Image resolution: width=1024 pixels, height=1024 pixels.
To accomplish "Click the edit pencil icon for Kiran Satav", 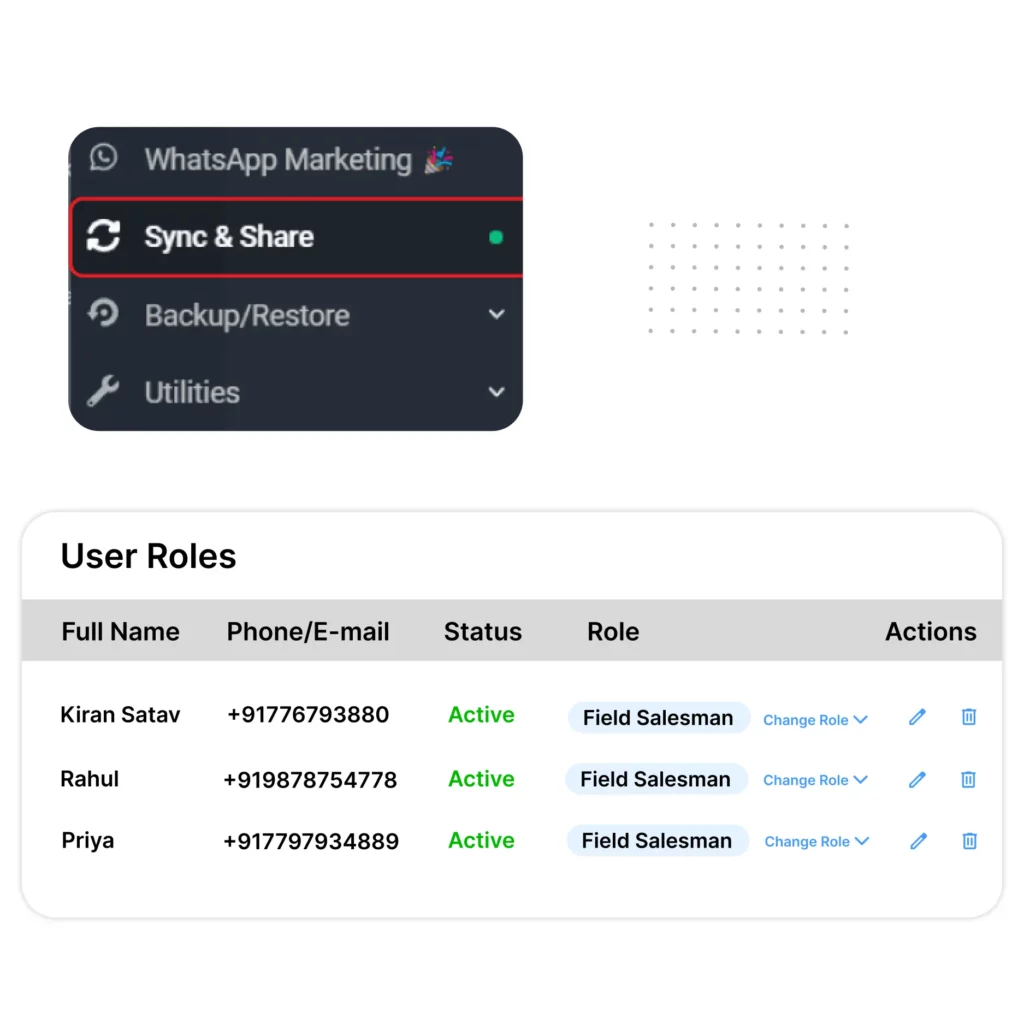I will pos(917,716).
